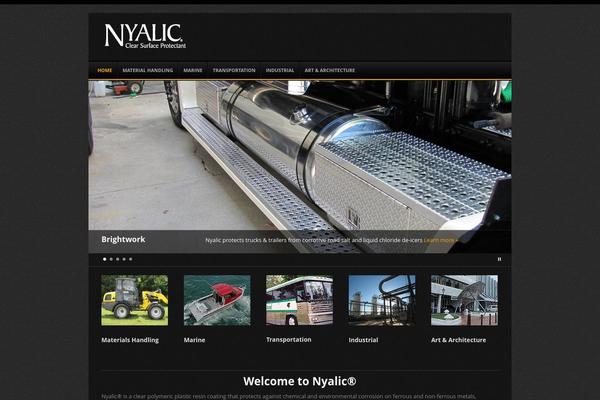
Task: Open the Art & Architecture menu item
Action: pos(330,70)
